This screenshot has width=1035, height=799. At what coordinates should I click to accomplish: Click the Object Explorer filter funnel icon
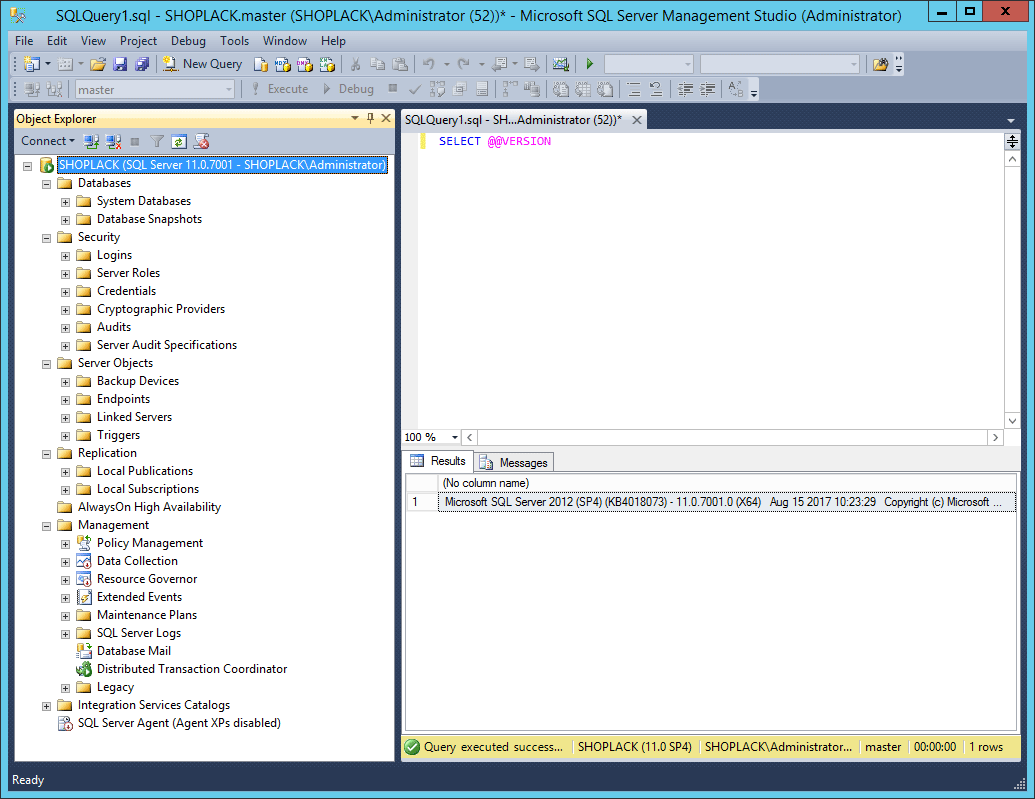coord(156,141)
